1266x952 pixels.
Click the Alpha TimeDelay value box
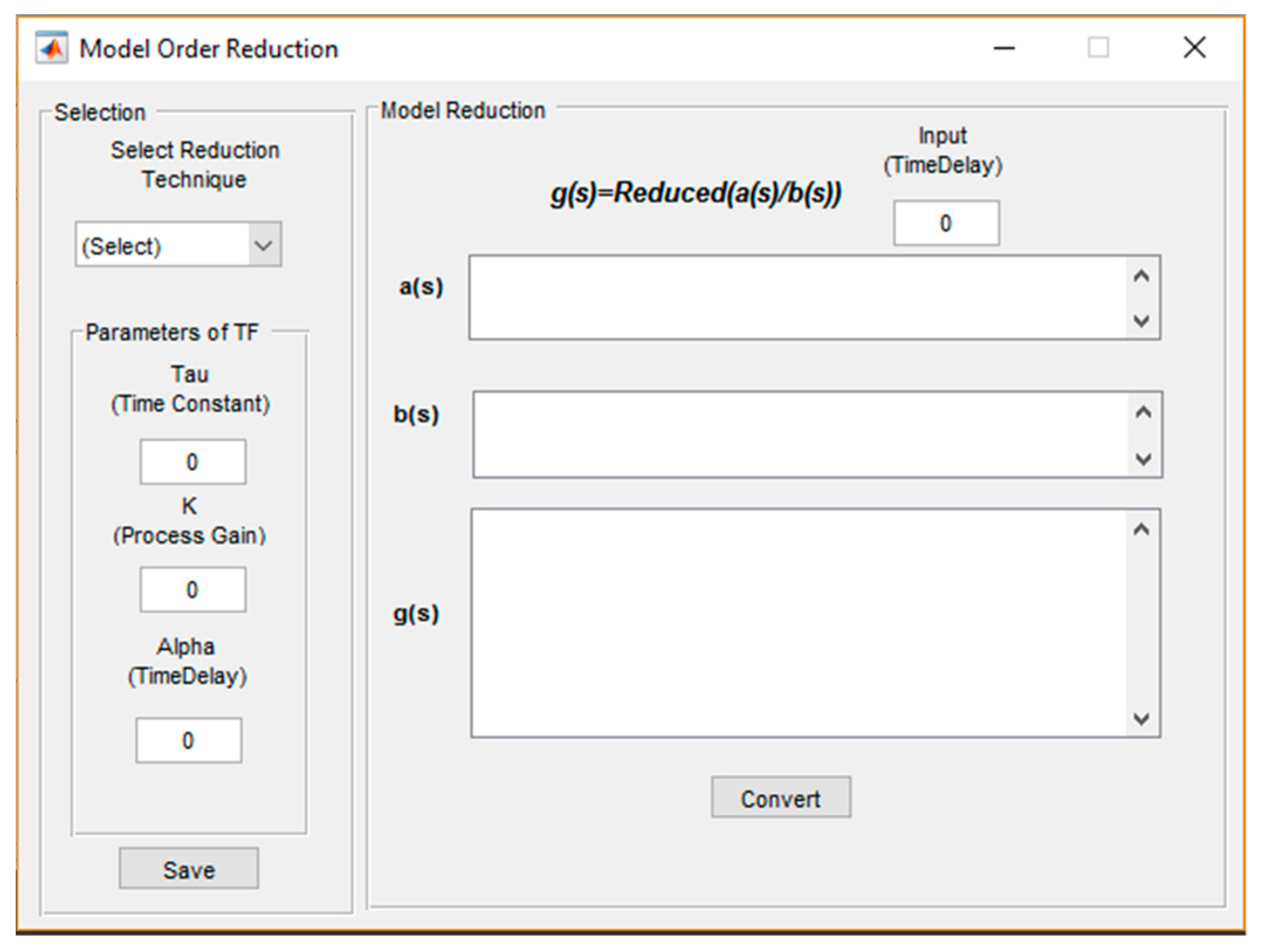188,740
